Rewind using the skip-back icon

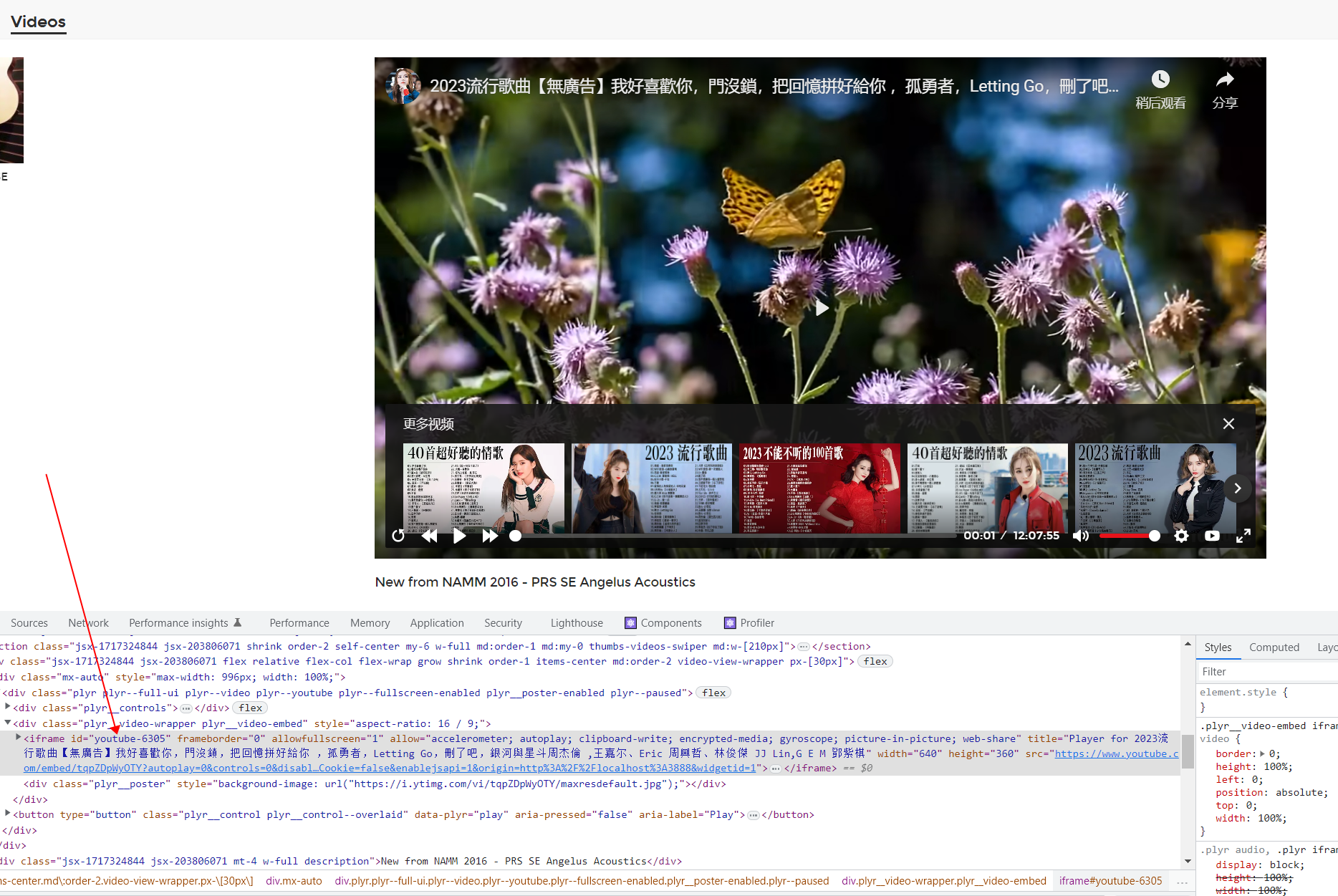click(x=430, y=536)
